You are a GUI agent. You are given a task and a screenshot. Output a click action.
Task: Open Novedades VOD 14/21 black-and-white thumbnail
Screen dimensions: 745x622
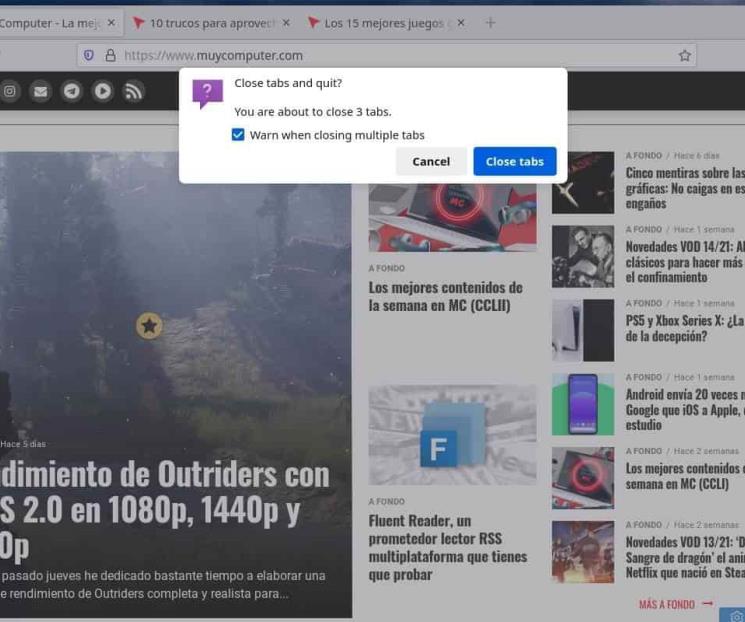coord(583,257)
